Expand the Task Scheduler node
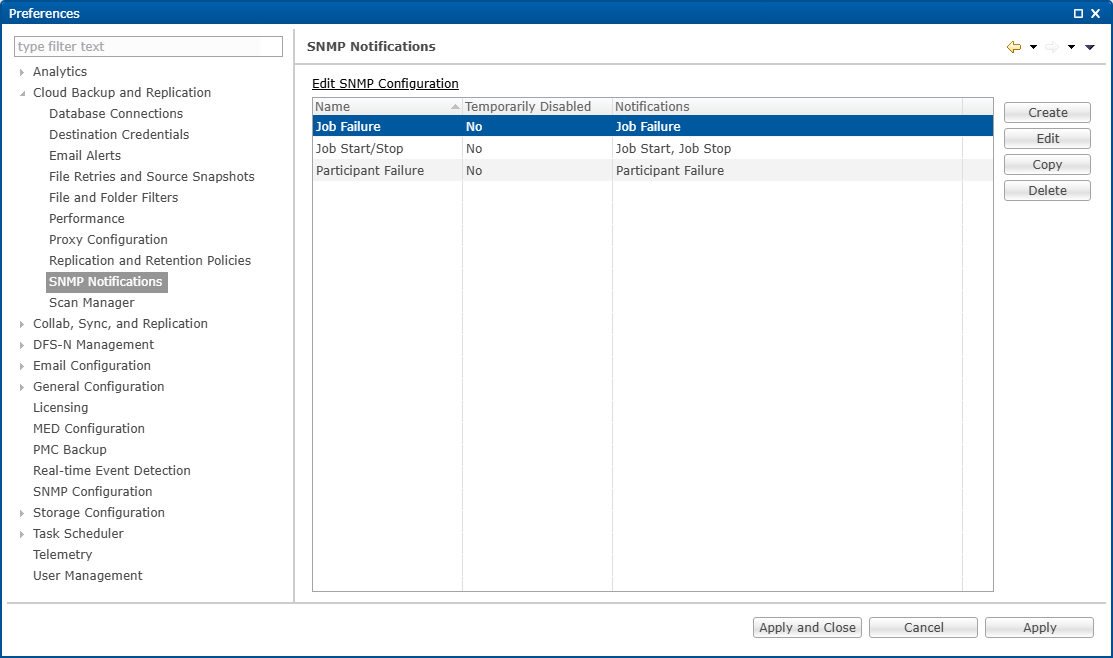Image resolution: width=1113 pixels, height=658 pixels. click(22, 534)
